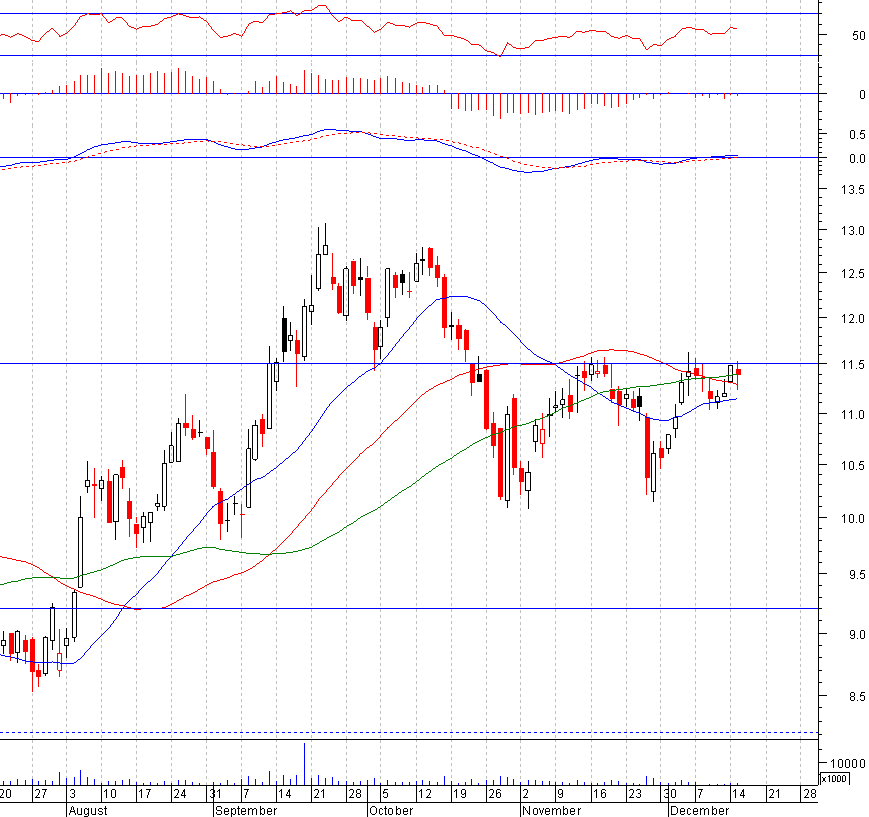Click the '10' date label in August
Image resolution: width=869 pixels, height=817 pixels.
[110, 794]
